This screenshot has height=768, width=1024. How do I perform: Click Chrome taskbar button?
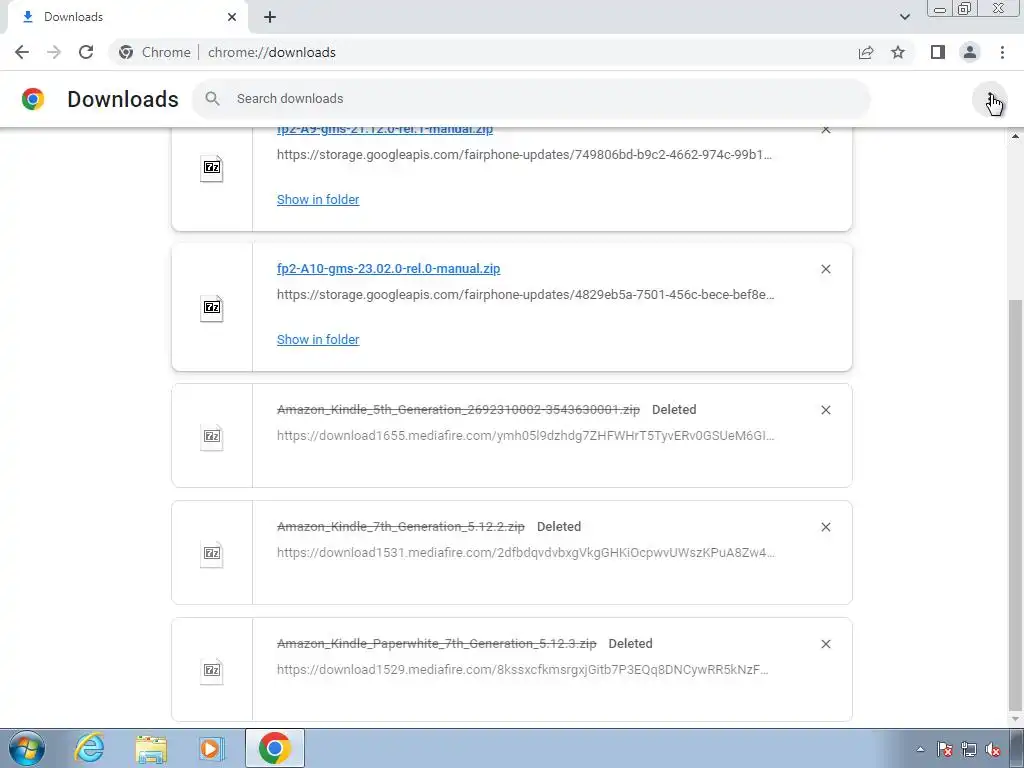pyautogui.click(x=275, y=748)
